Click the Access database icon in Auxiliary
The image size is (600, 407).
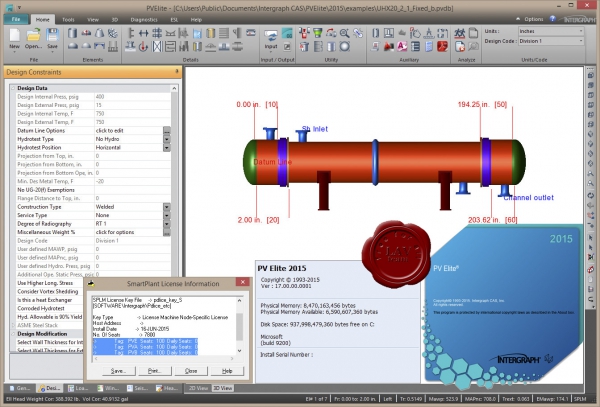402,46
